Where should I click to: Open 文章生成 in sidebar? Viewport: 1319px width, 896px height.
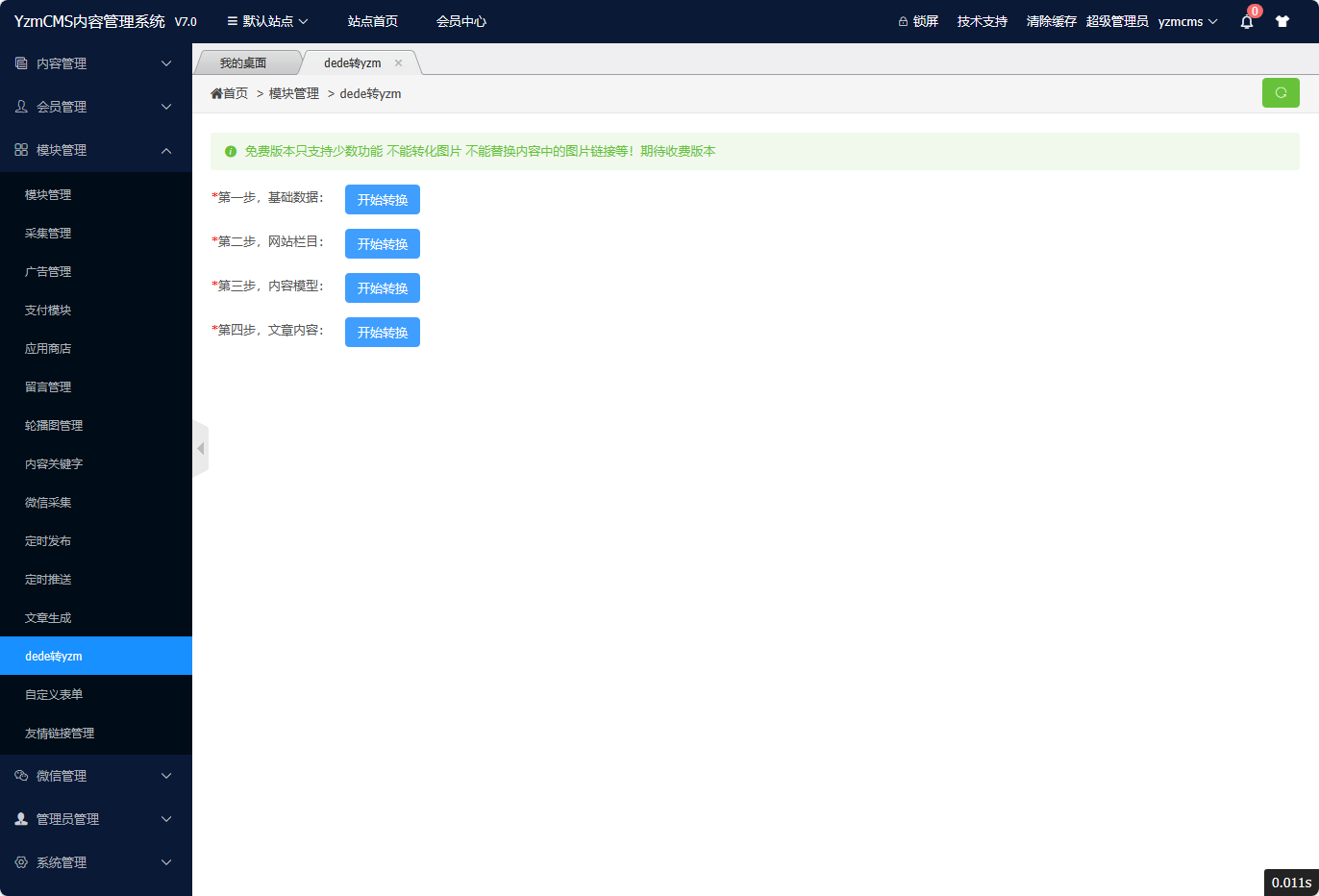(x=96, y=617)
